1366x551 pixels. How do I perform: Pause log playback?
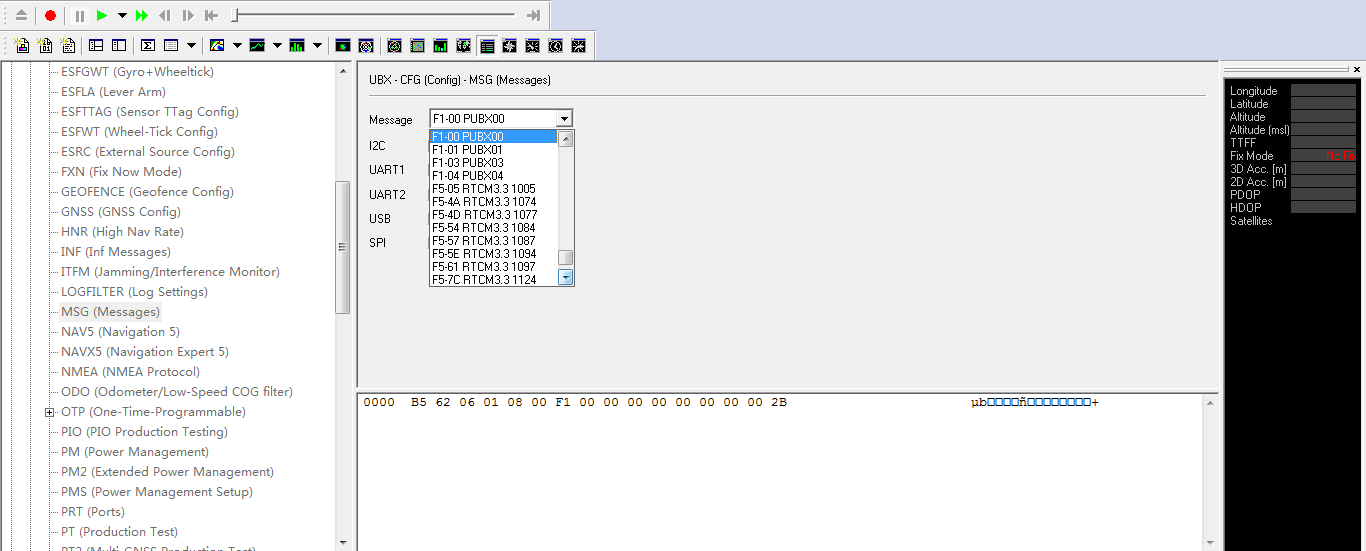click(x=80, y=16)
